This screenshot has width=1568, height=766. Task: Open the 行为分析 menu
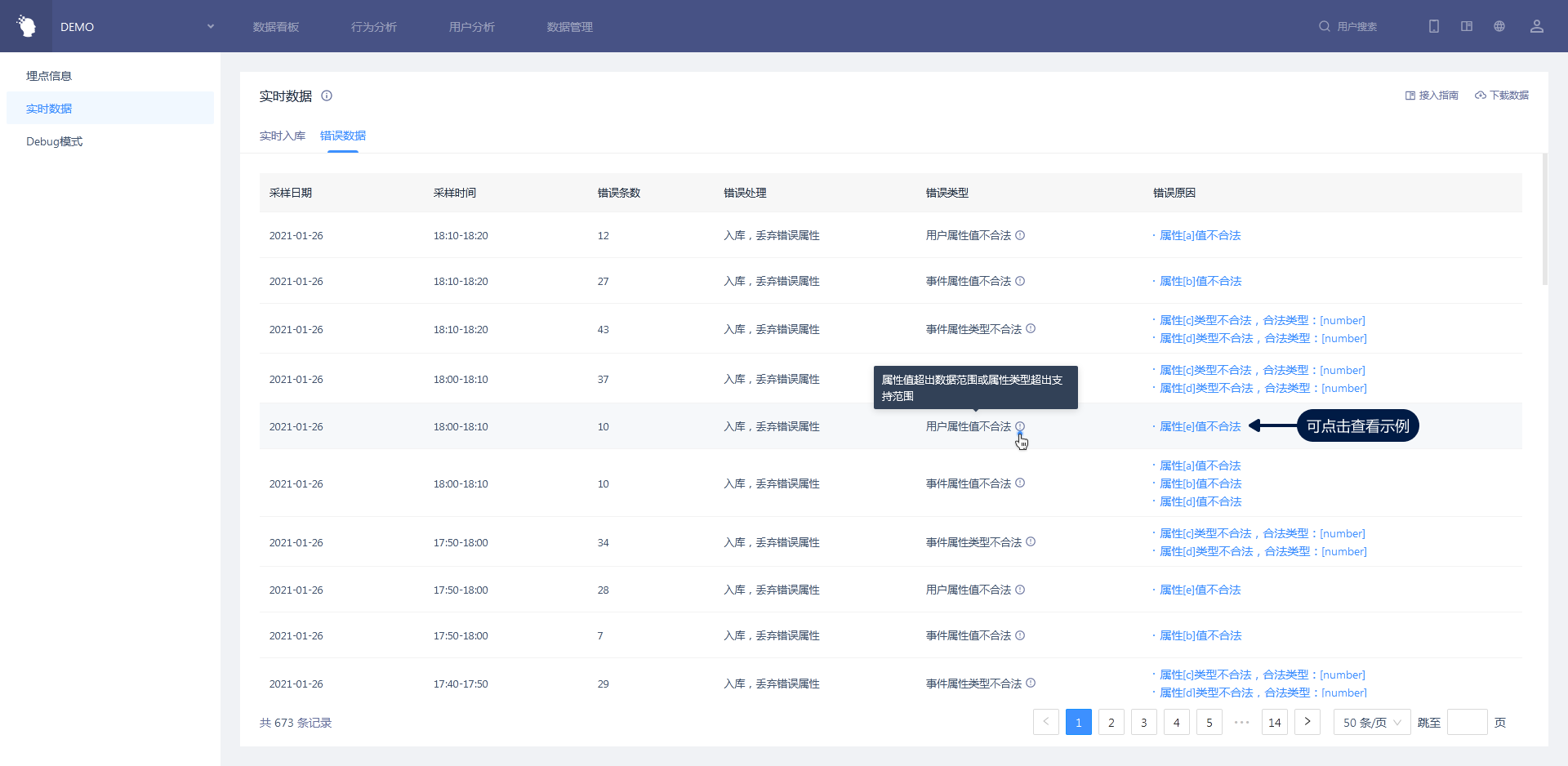coord(373,27)
